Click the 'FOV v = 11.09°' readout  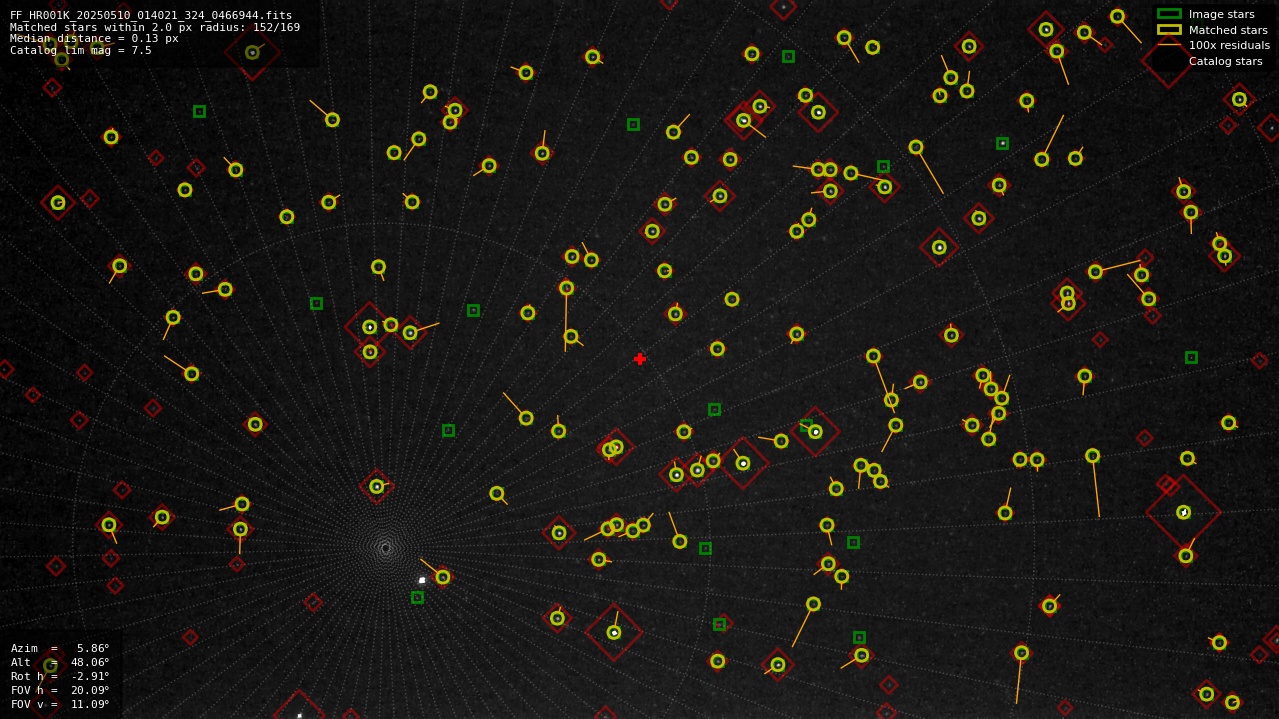(60, 704)
